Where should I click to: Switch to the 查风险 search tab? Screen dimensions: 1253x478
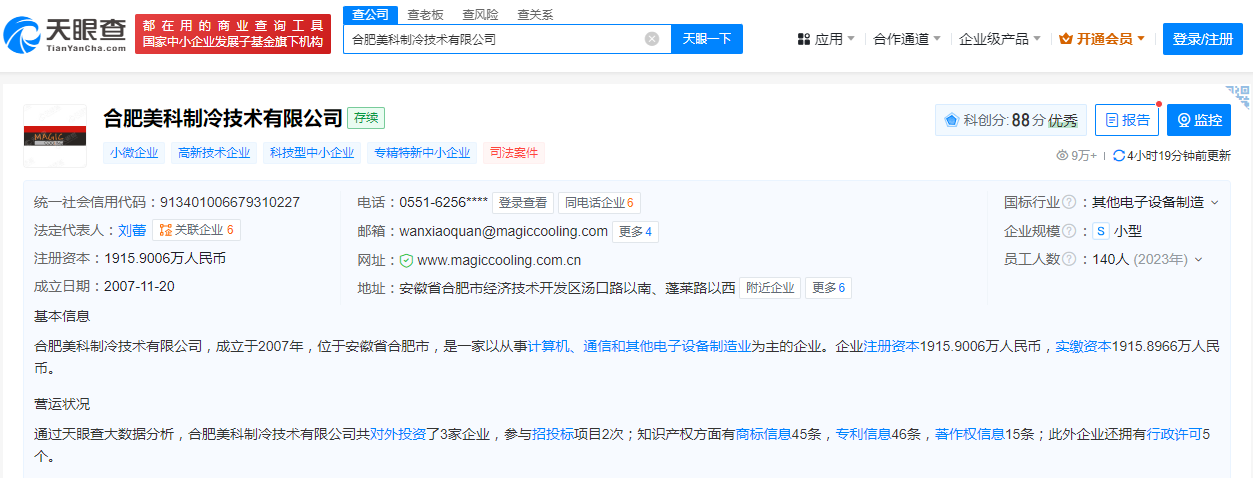click(480, 14)
